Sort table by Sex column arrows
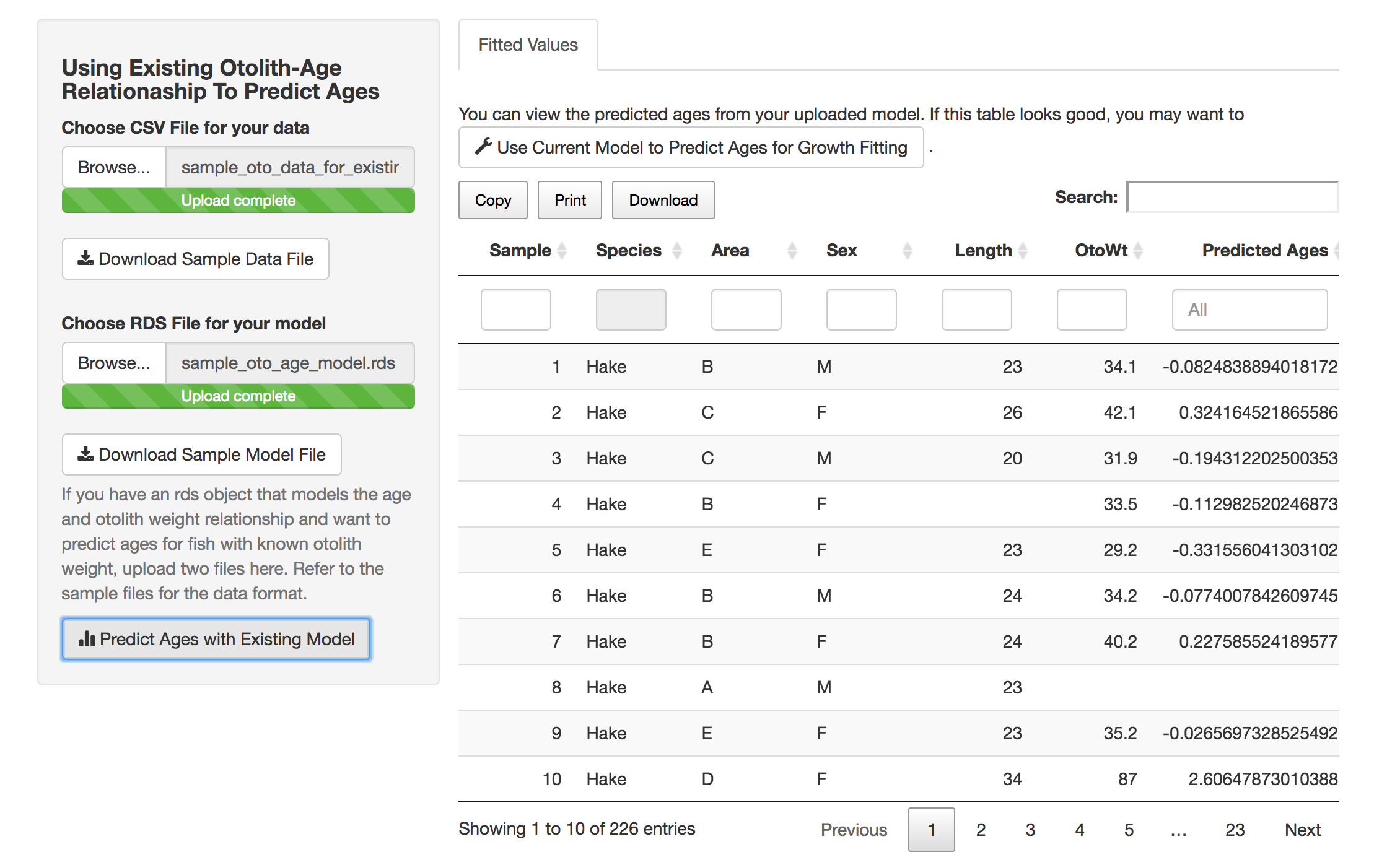This screenshot has width=1400, height=852. [907, 250]
